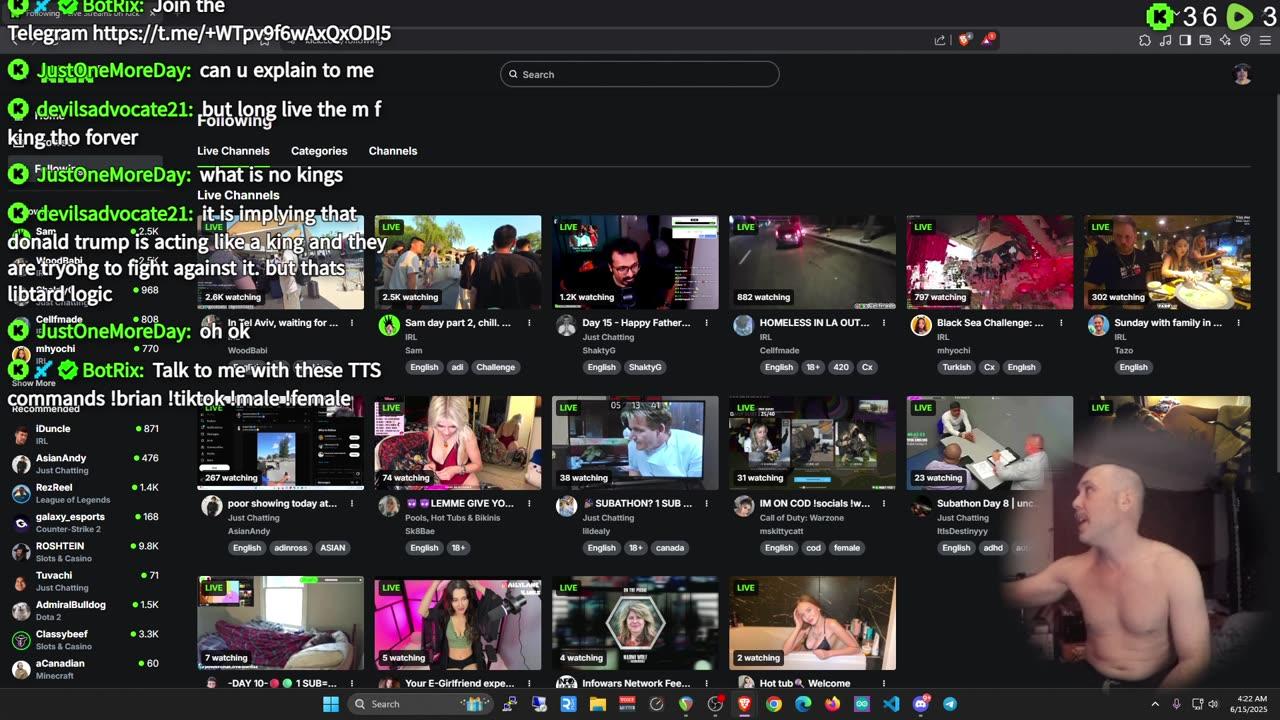Click the Turkish tag under Black Sea stream
Viewport: 1280px width, 720px height.
click(956, 367)
